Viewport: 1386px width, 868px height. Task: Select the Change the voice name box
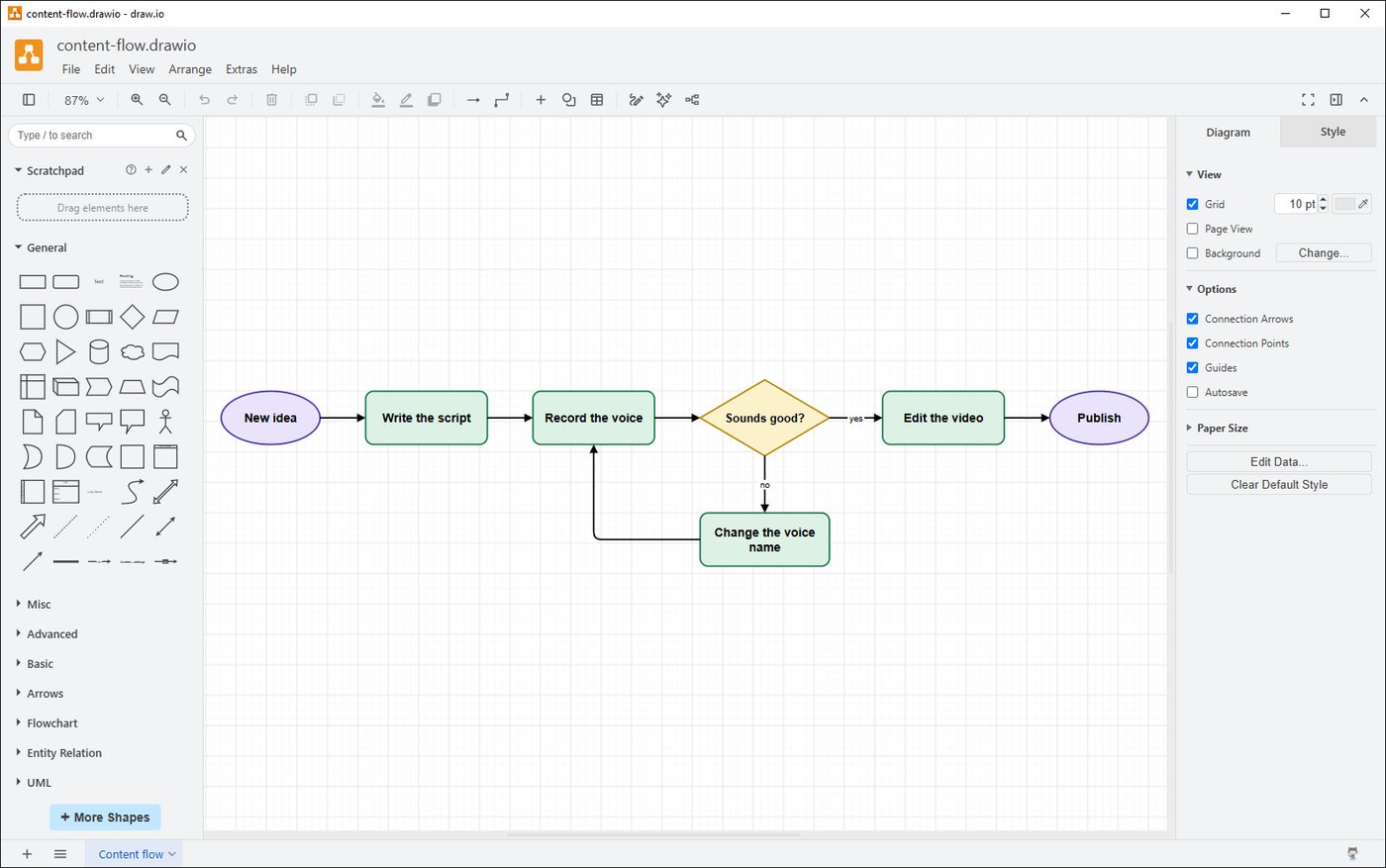click(x=764, y=539)
